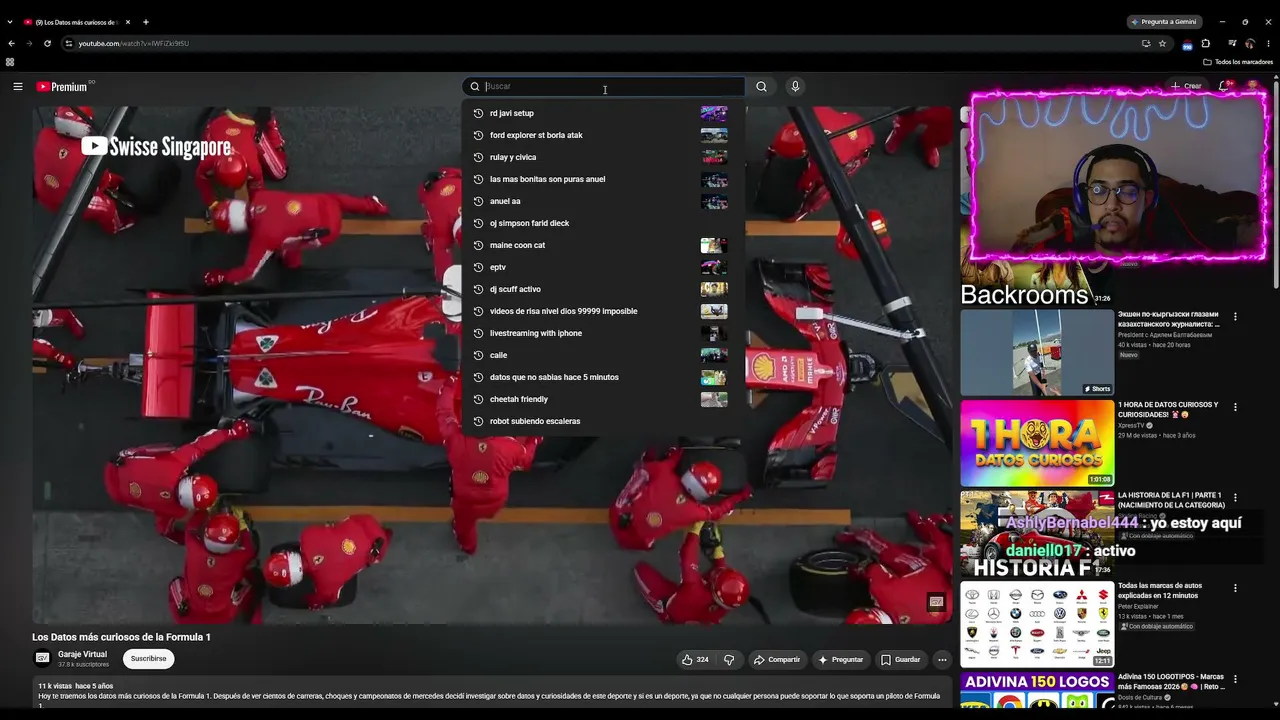Click the history clock icon beside 'eptv'
The height and width of the screenshot is (720, 1280).
tap(479, 267)
